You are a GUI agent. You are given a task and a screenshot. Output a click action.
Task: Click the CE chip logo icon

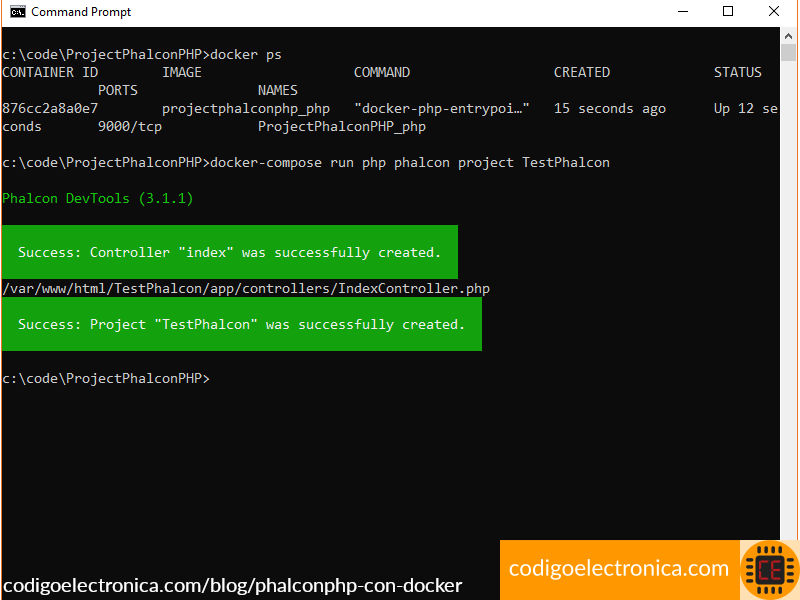coord(770,570)
